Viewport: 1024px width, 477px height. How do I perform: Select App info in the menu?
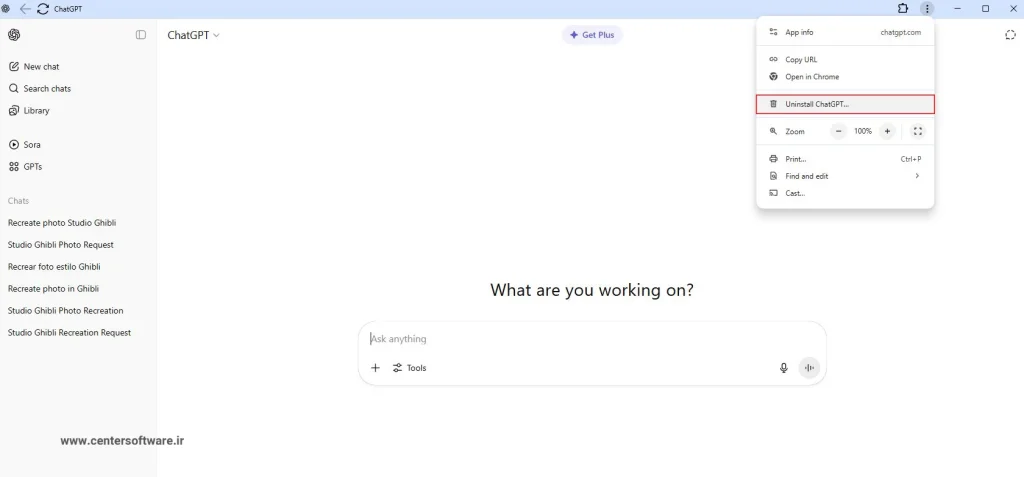tap(845, 32)
